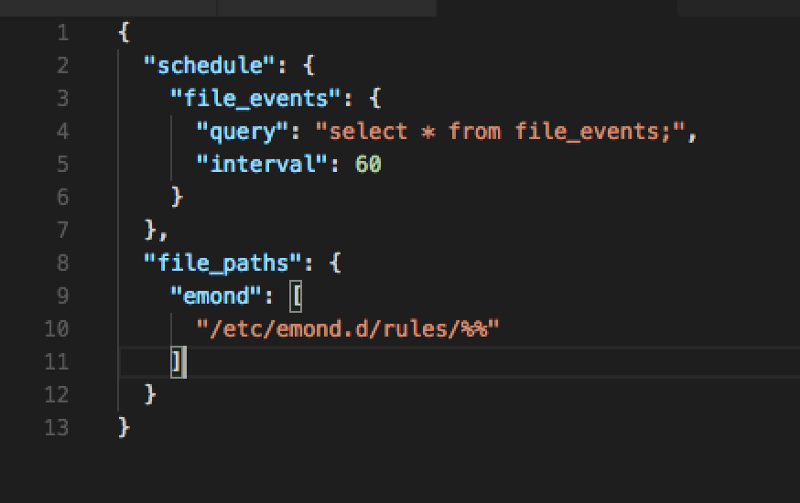Click the "file_events" key text
This screenshot has height=503, width=800.
256,98
